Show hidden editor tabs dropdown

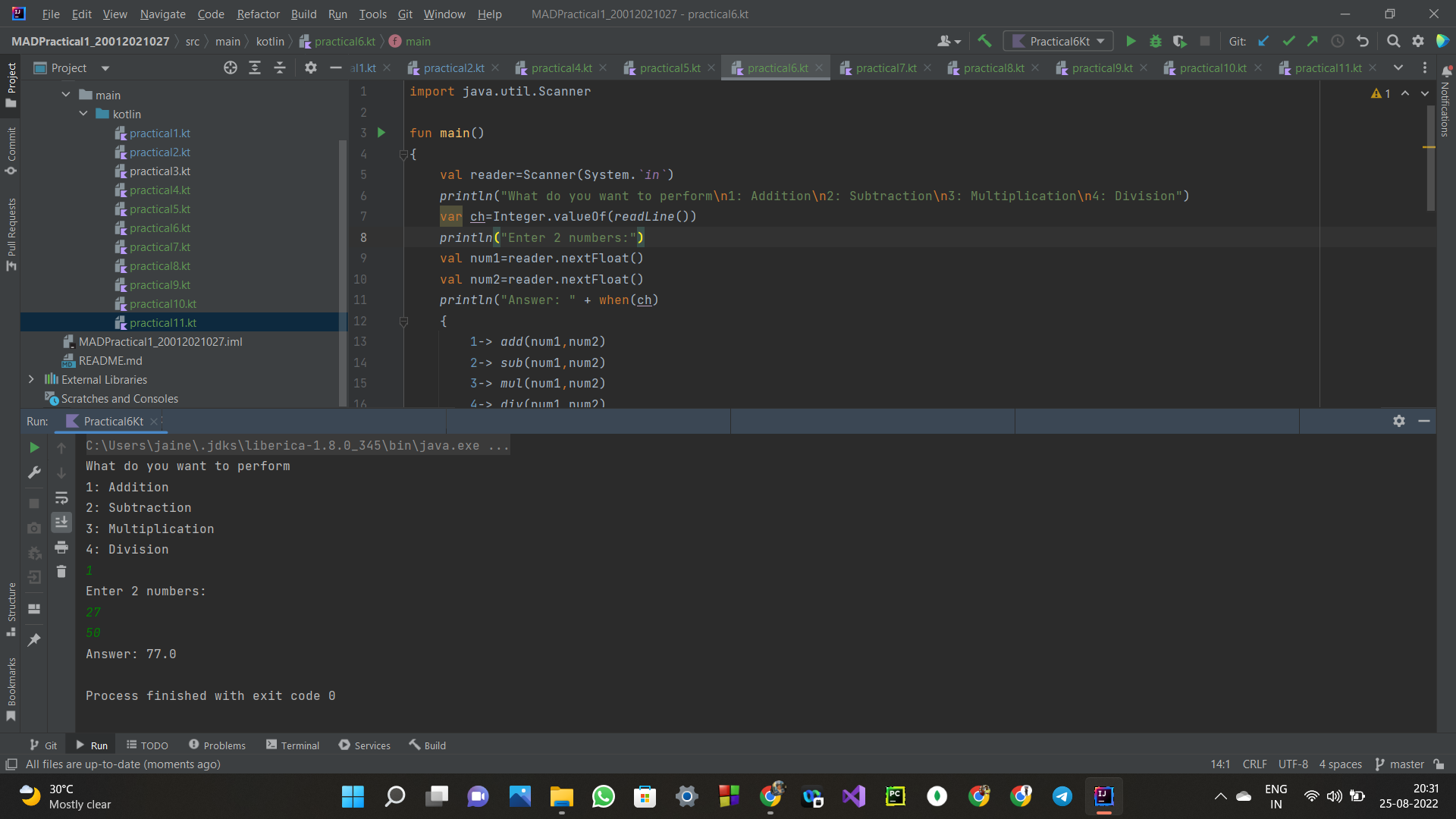pyautogui.click(x=1398, y=67)
